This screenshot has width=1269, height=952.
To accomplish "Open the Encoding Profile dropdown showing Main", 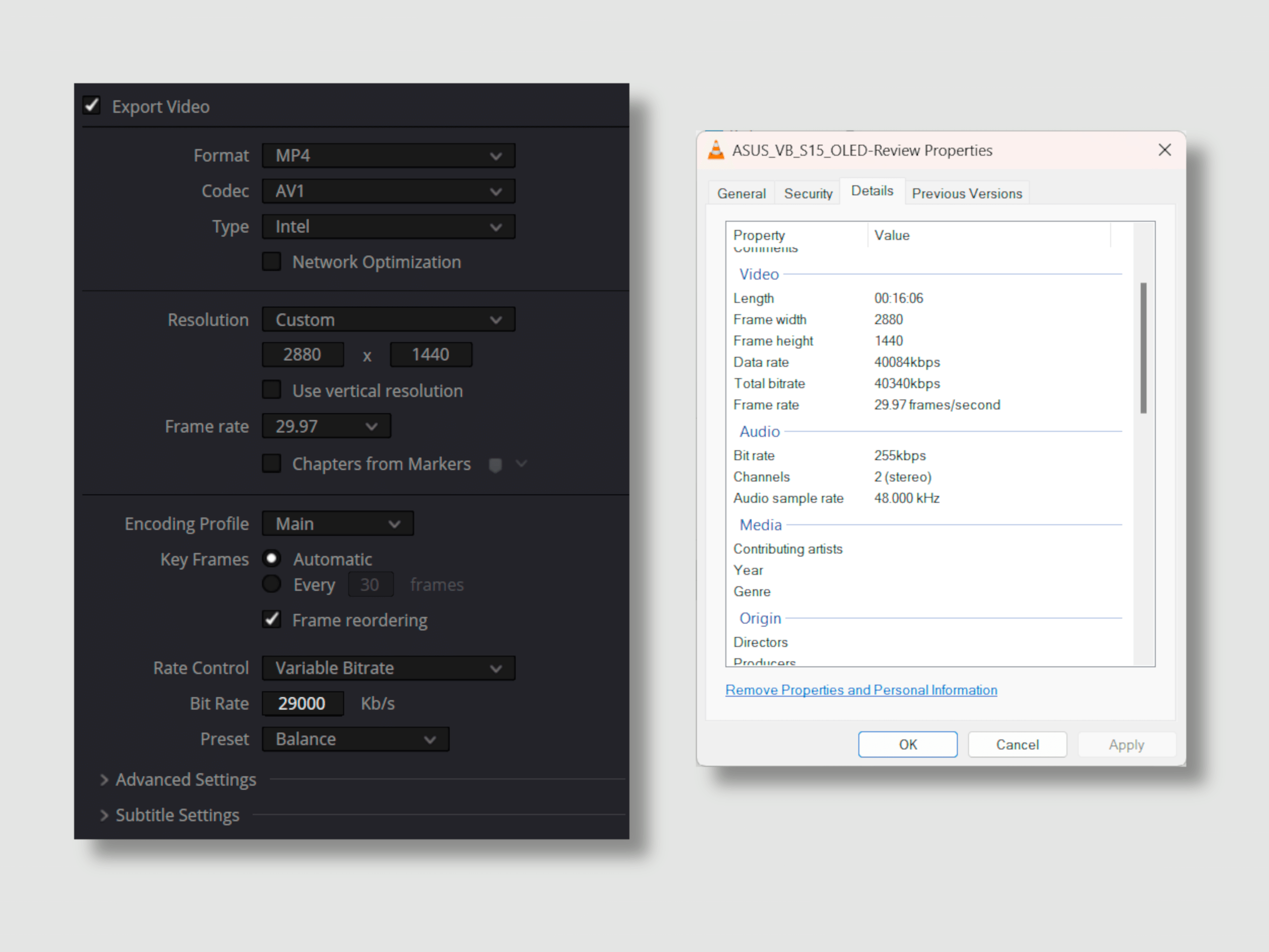I will click(x=338, y=524).
